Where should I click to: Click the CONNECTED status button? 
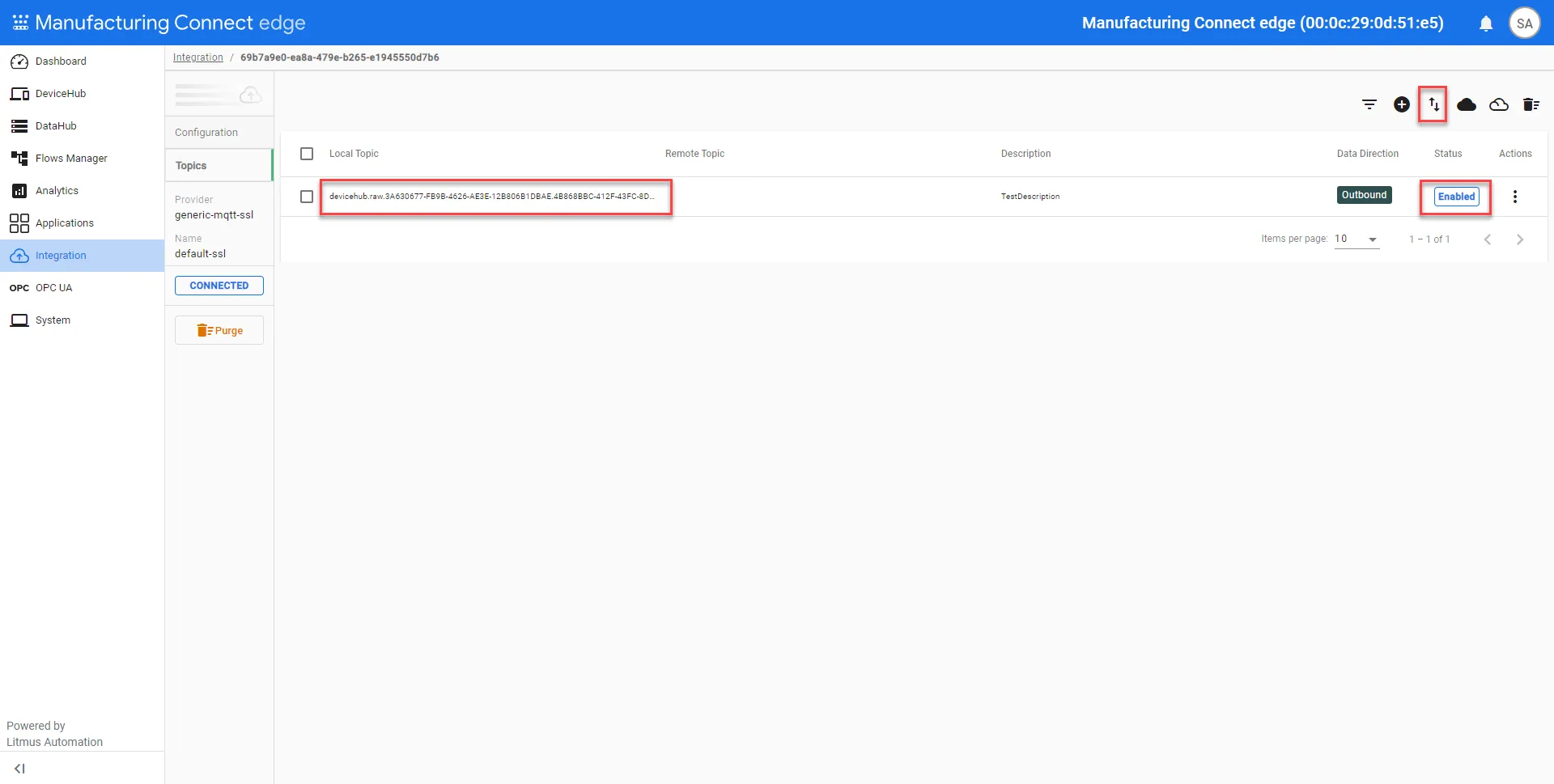coord(219,286)
